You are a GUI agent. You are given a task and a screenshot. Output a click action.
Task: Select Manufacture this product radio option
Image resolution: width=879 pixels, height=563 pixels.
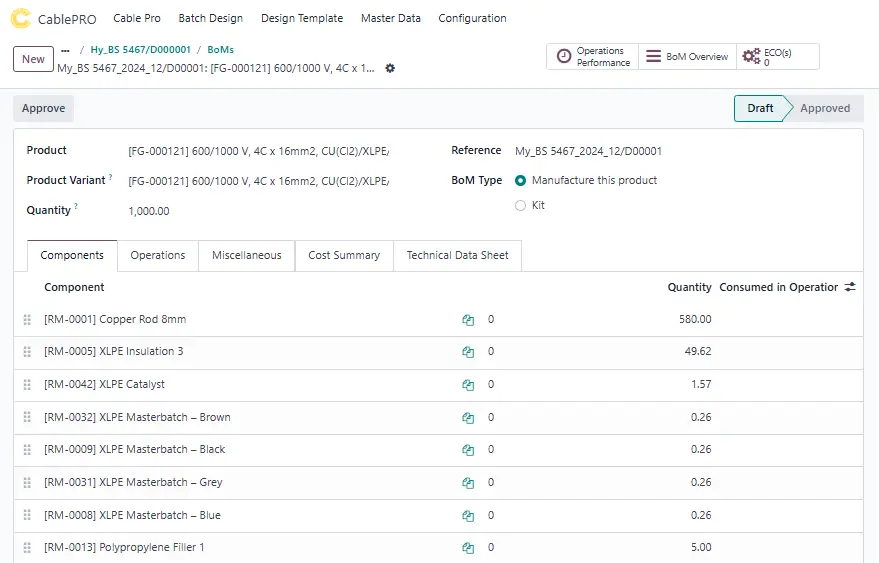coord(520,181)
